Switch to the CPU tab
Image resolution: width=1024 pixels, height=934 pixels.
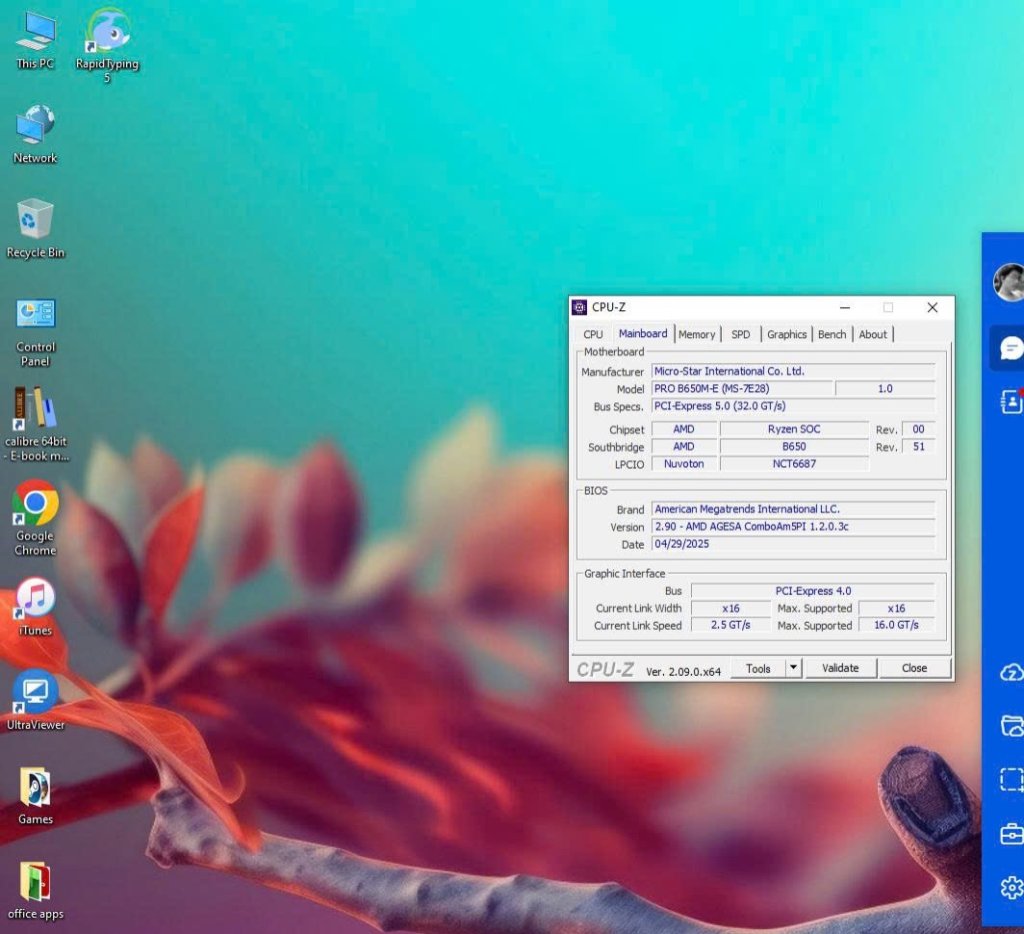pos(593,334)
